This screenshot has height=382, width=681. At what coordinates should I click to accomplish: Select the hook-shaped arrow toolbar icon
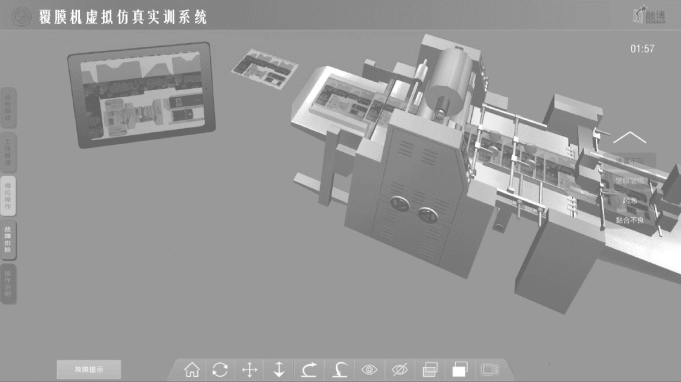[339, 370]
